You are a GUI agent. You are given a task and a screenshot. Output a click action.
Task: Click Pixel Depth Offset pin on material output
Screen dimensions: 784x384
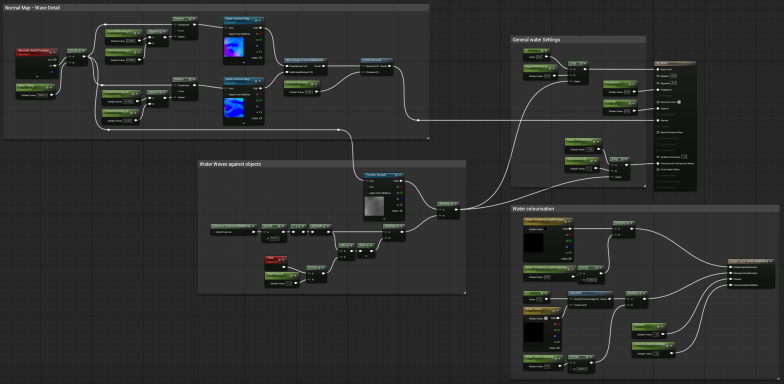coord(658,170)
